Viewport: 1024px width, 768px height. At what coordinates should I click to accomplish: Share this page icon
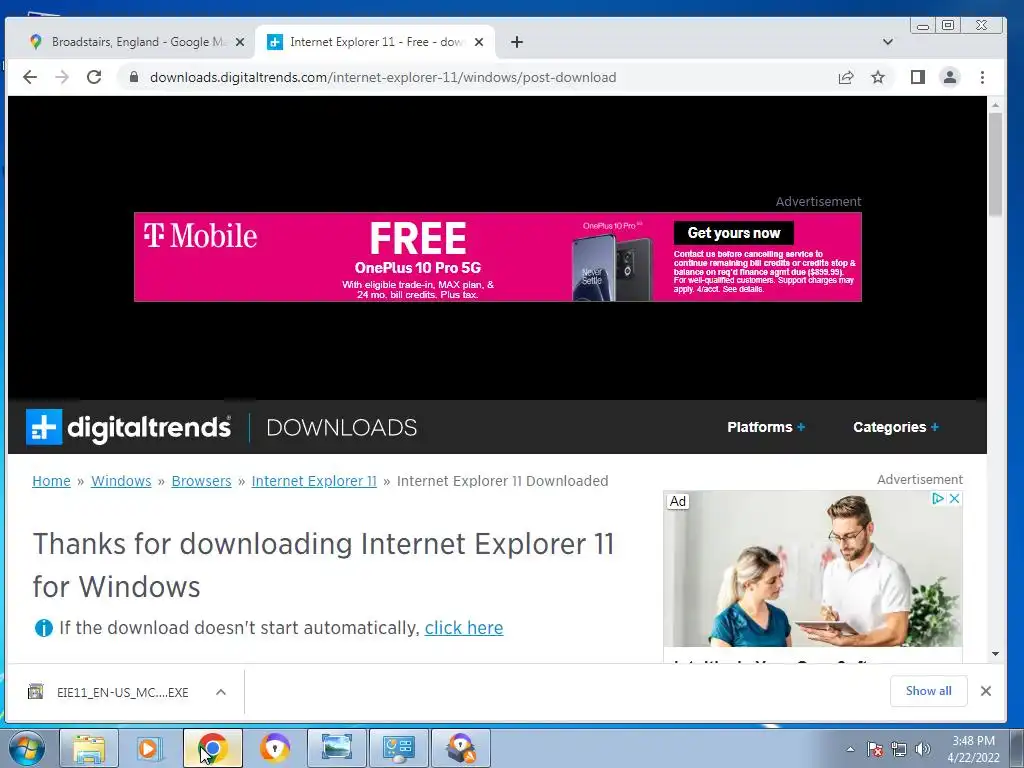[846, 77]
